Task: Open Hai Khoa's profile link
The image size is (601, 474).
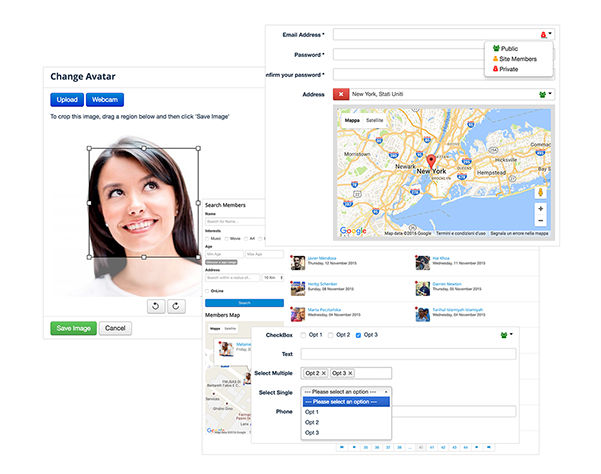Action: point(441,258)
